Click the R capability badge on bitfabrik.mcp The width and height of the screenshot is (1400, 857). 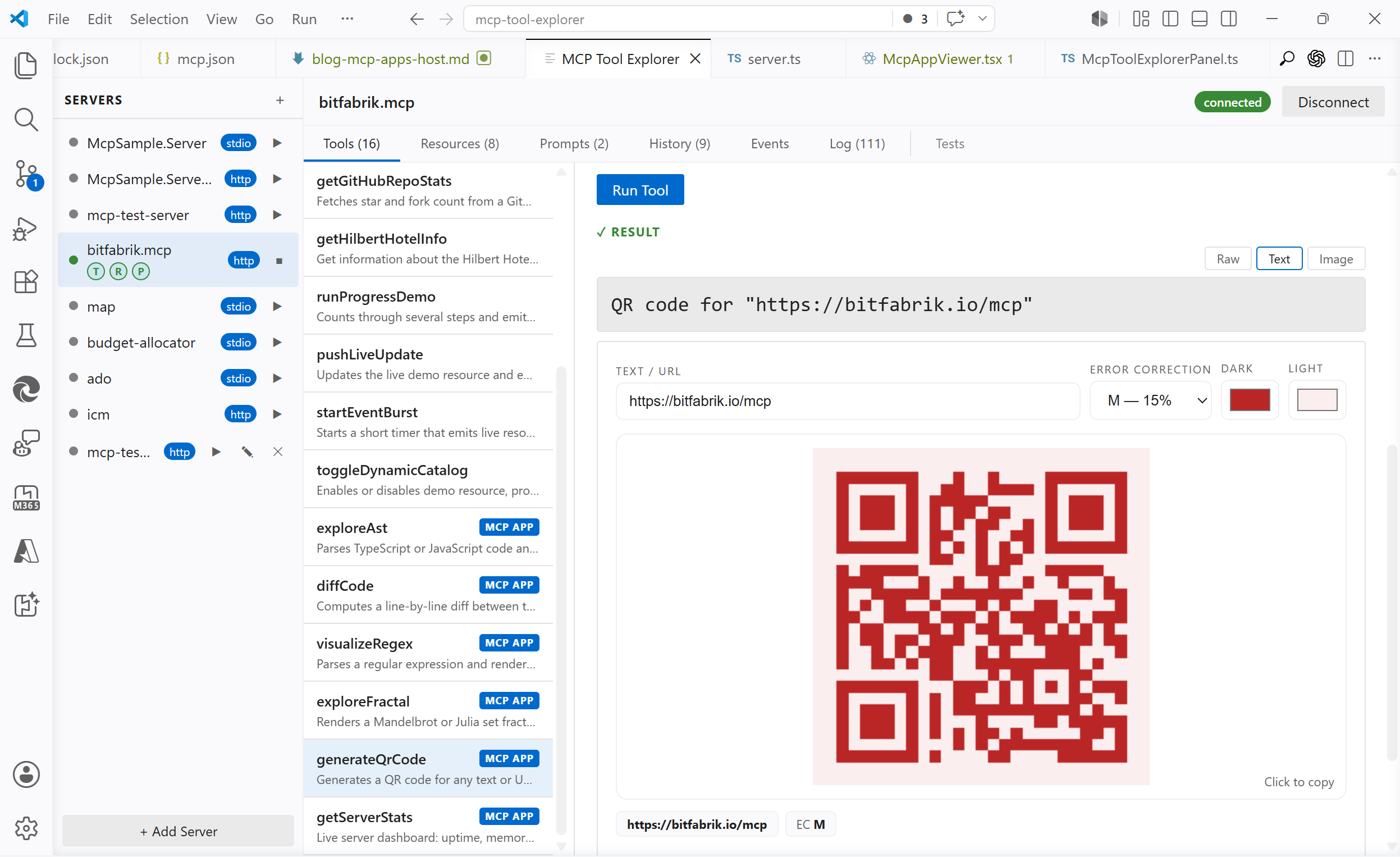pyautogui.click(x=118, y=272)
